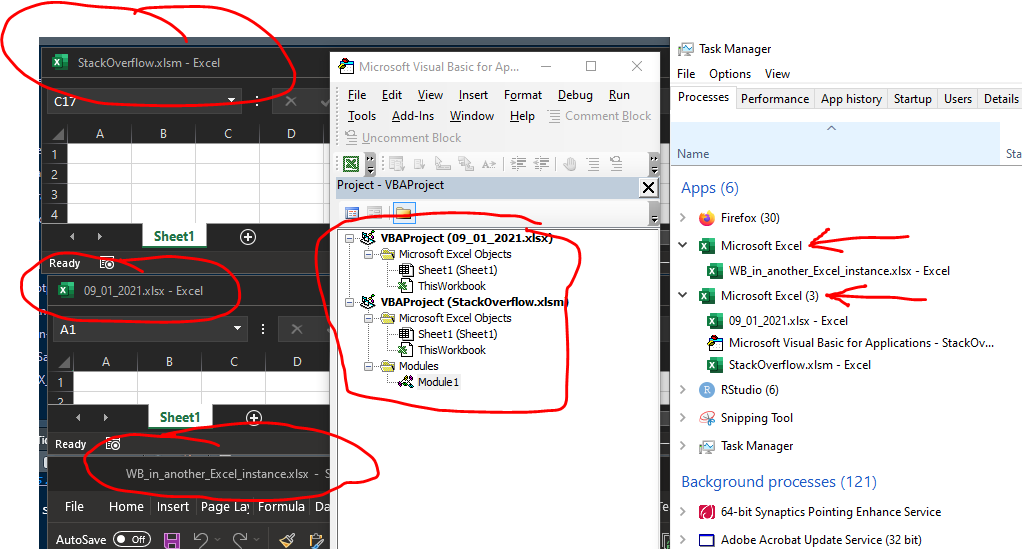Collapse VBAProject (StackOverflow.xlsm) tree node
The height and width of the screenshot is (549, 1022).
pos(350,302)
